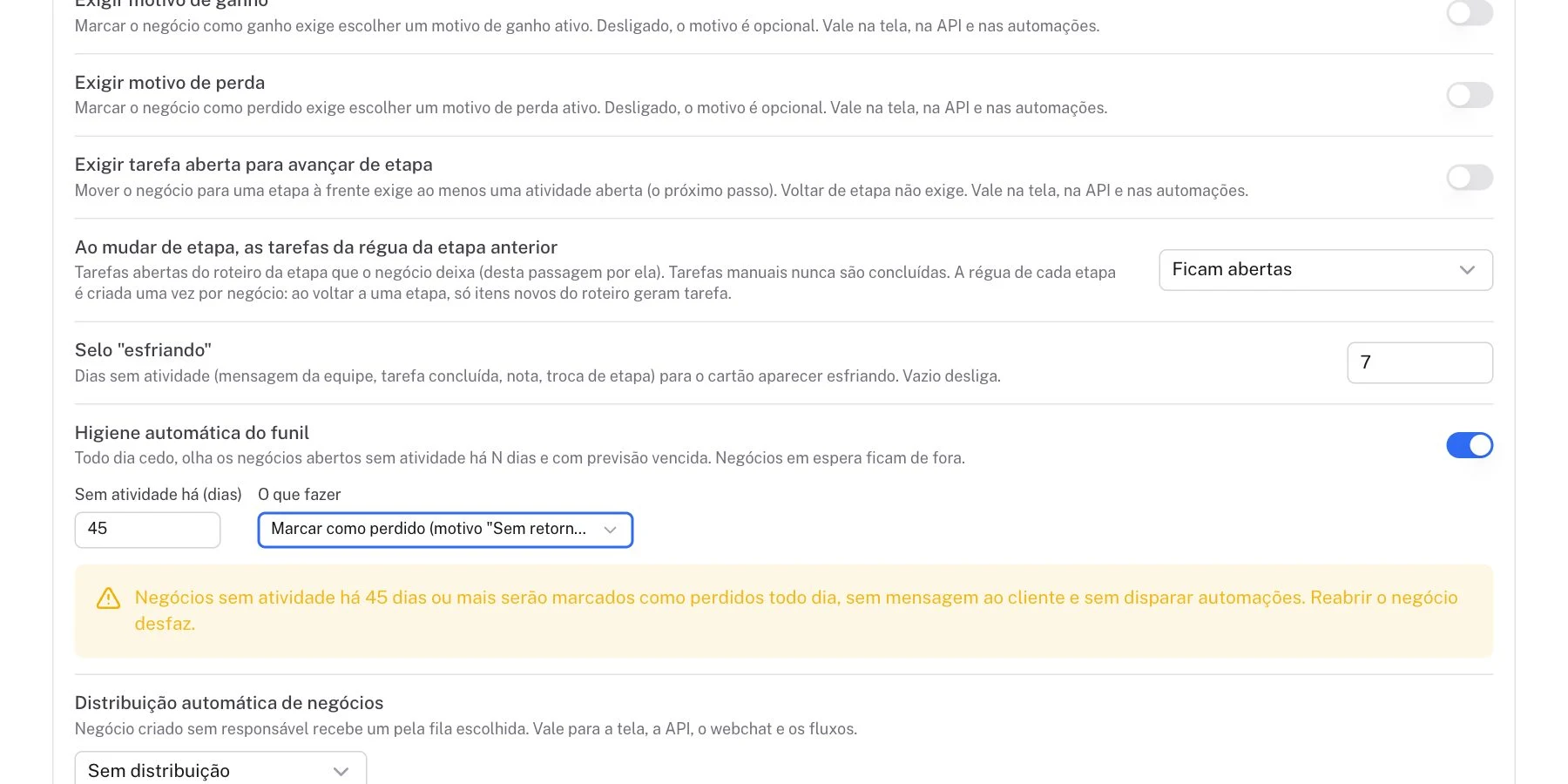The height and width of the screenshot is (784, 1568).
Task: Click the yellow warning message about 45 dias
Action: tap(796, 611)
